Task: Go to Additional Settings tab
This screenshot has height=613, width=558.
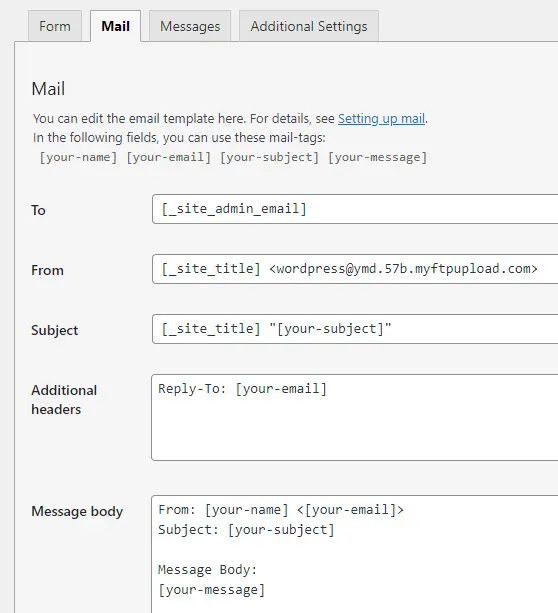Action: pos(309,26)
